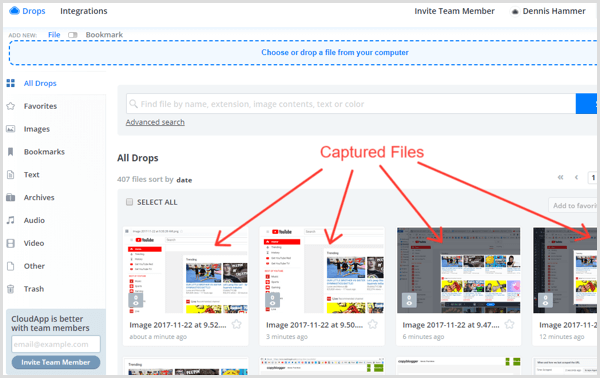Click the '407 files sort by' text
600x378 pixels.
(145, 179)
